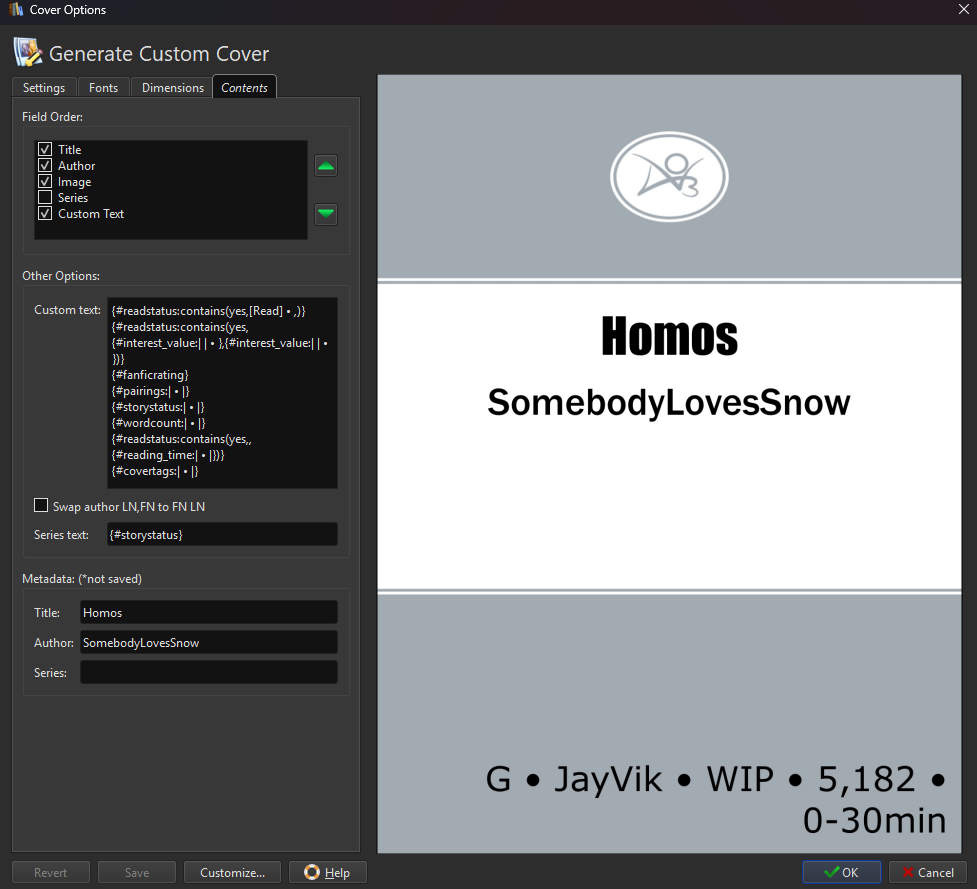Click the calibre books icon in title bar
The width and height of the screenshot is (977, 889).
coord(16,9)
